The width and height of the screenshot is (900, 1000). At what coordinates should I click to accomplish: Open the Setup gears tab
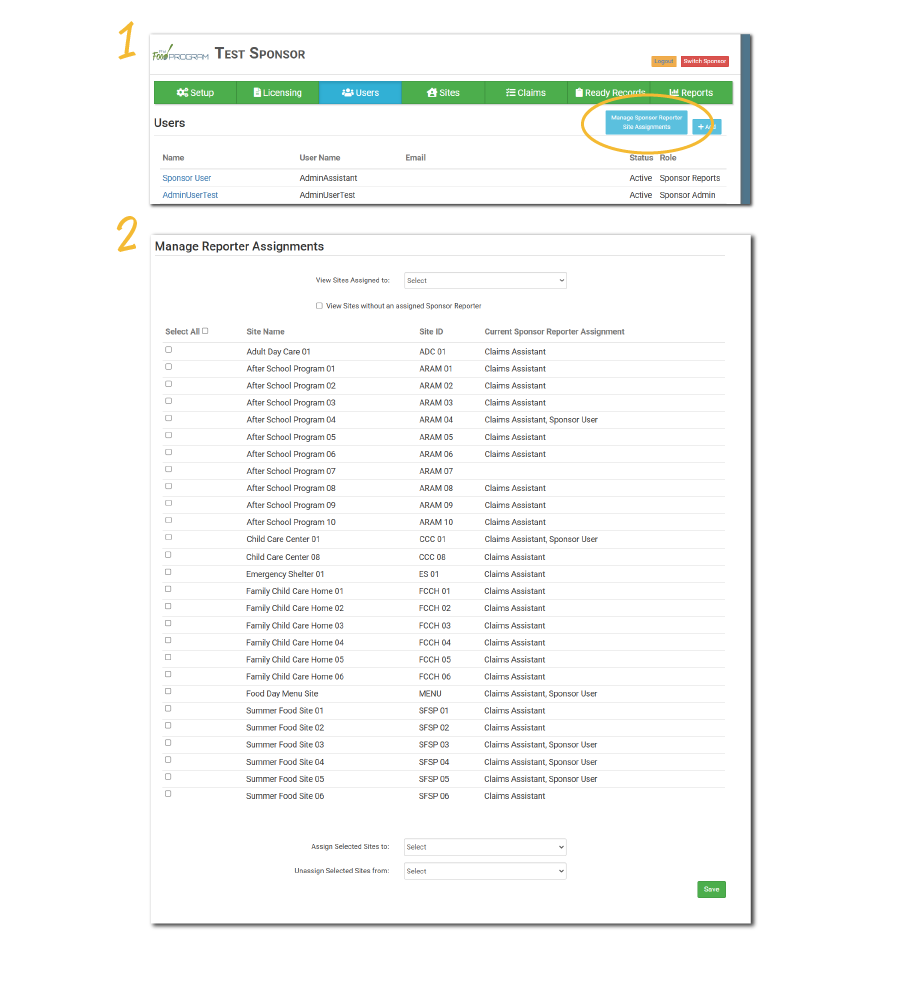coord(195,93)
